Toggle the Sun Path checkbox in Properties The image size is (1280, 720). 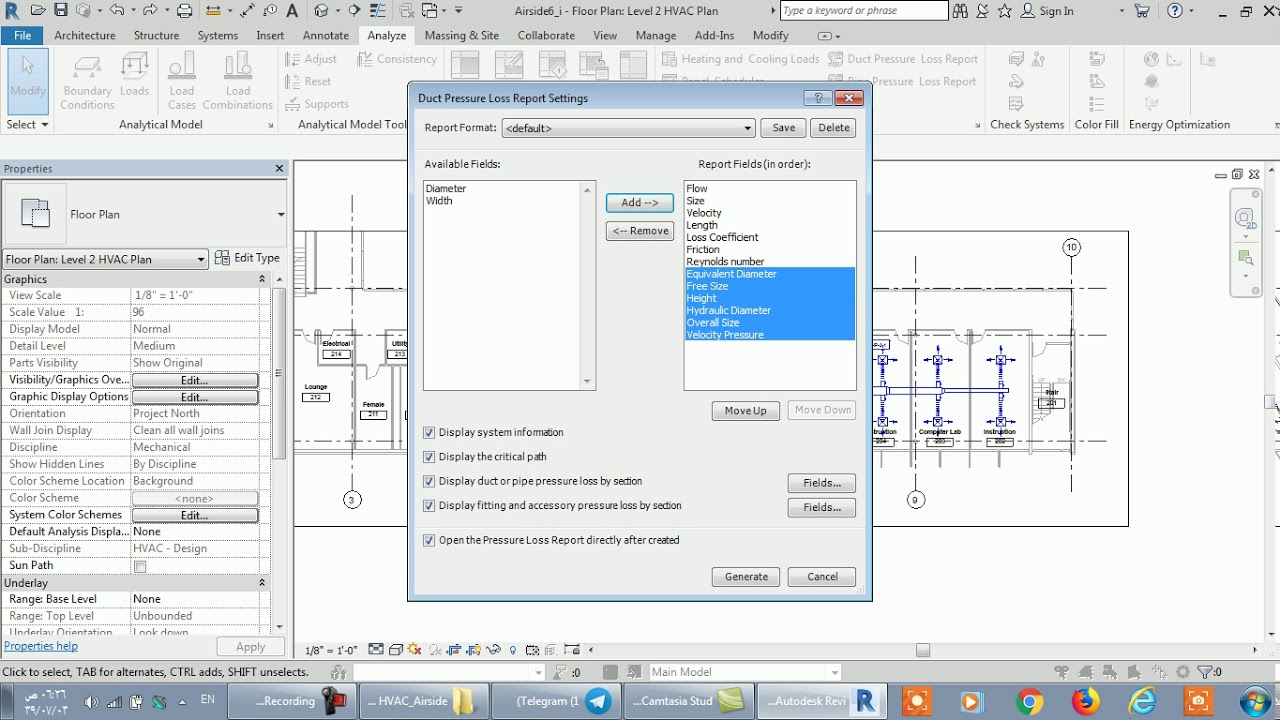point(140,567)
